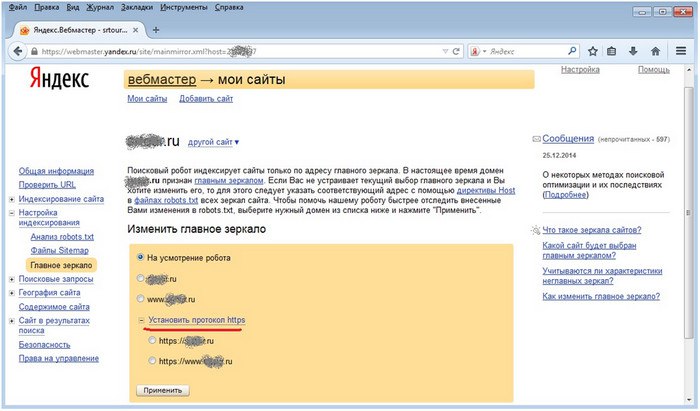Viewport: 700px width, 411px height.
Task: Open the bookmarks list icon
Action: 612,51
